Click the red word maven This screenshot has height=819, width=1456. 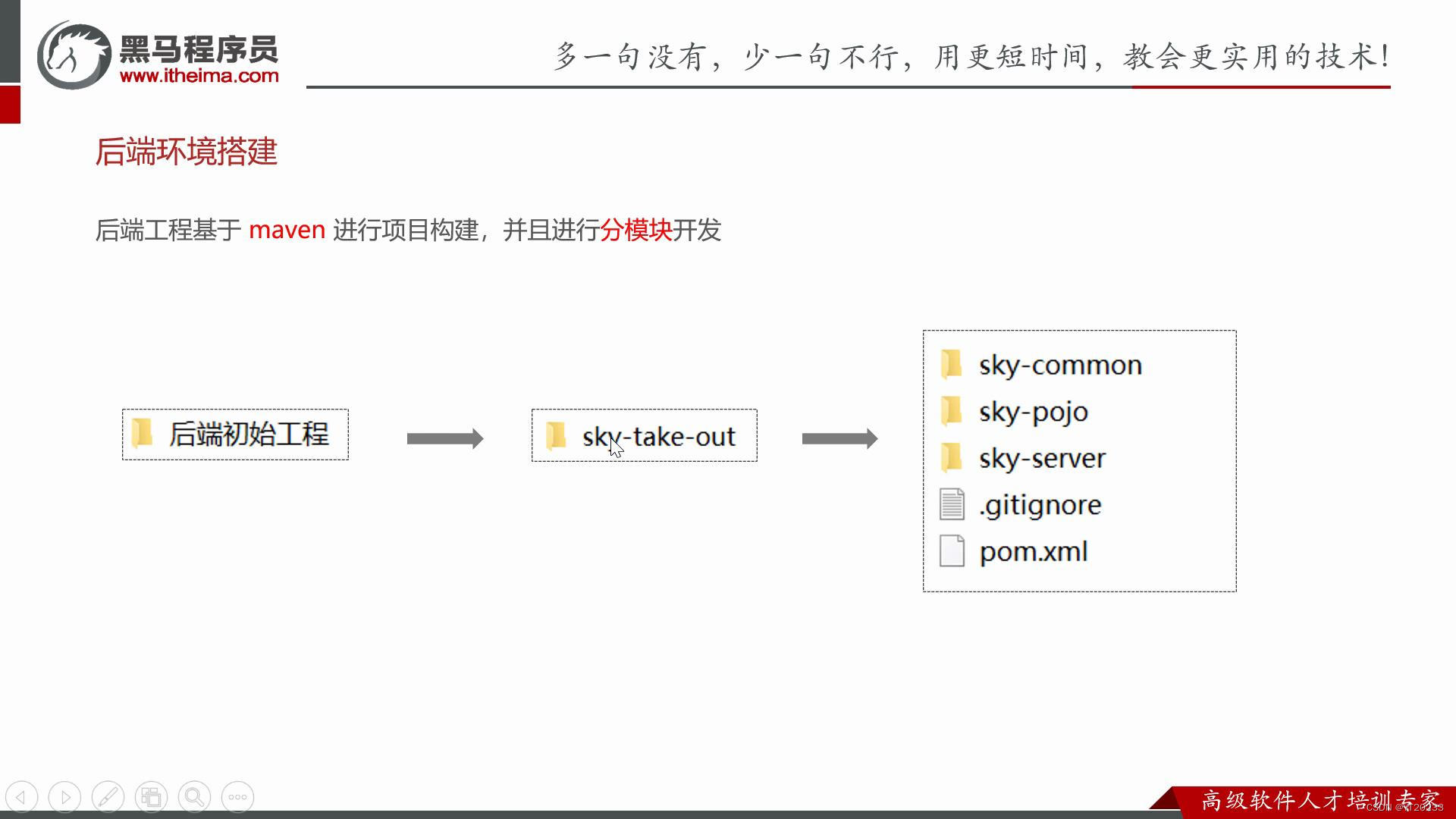287,230
